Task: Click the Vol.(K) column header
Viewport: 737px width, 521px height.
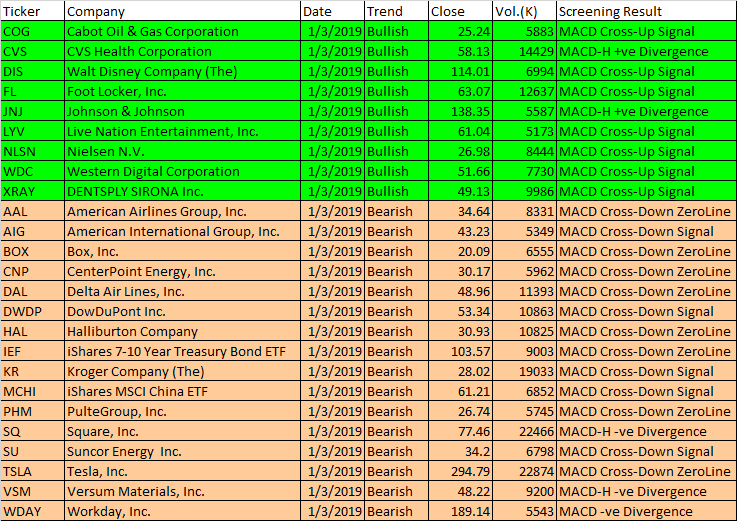Action: click(x=524, y=11)
